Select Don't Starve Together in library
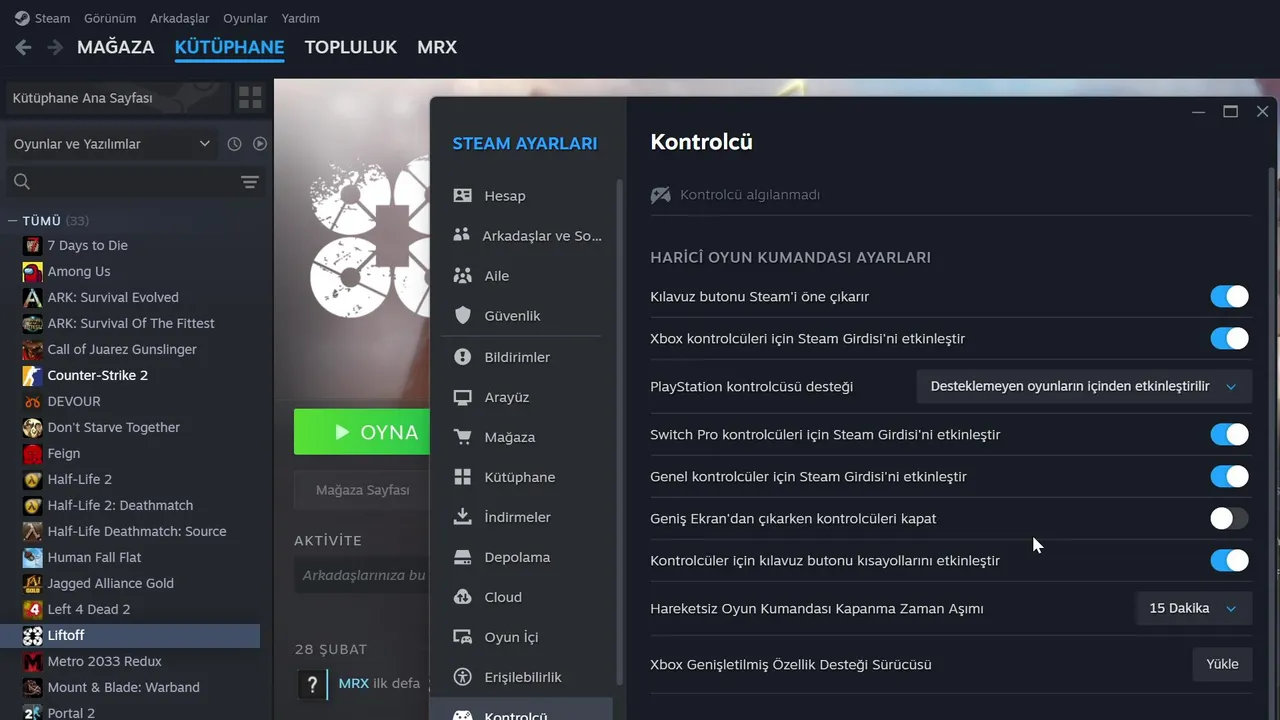Viewport: 1280px width, 720px height. [114, 427]
